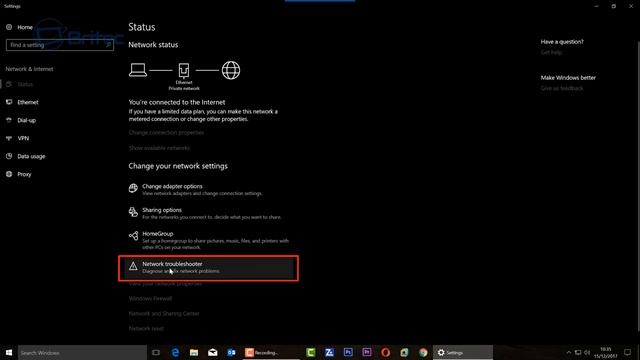Open Show available networks link
Image resolution: width=640 pixels, height=360 pixels.
(159, 148)
